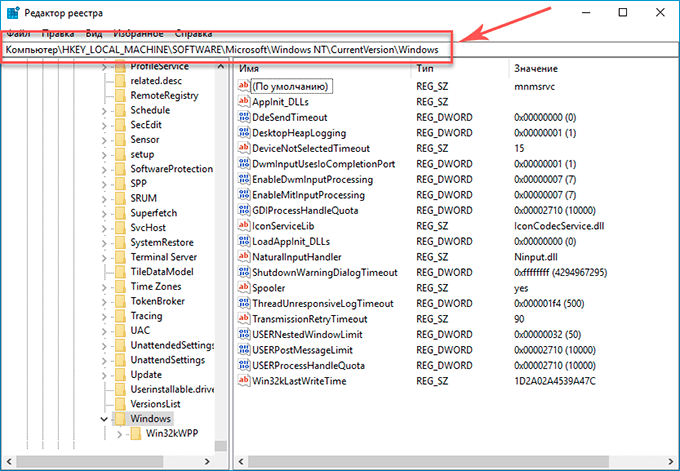Click the string icon for AppInit_DLLs

(244, 101)
